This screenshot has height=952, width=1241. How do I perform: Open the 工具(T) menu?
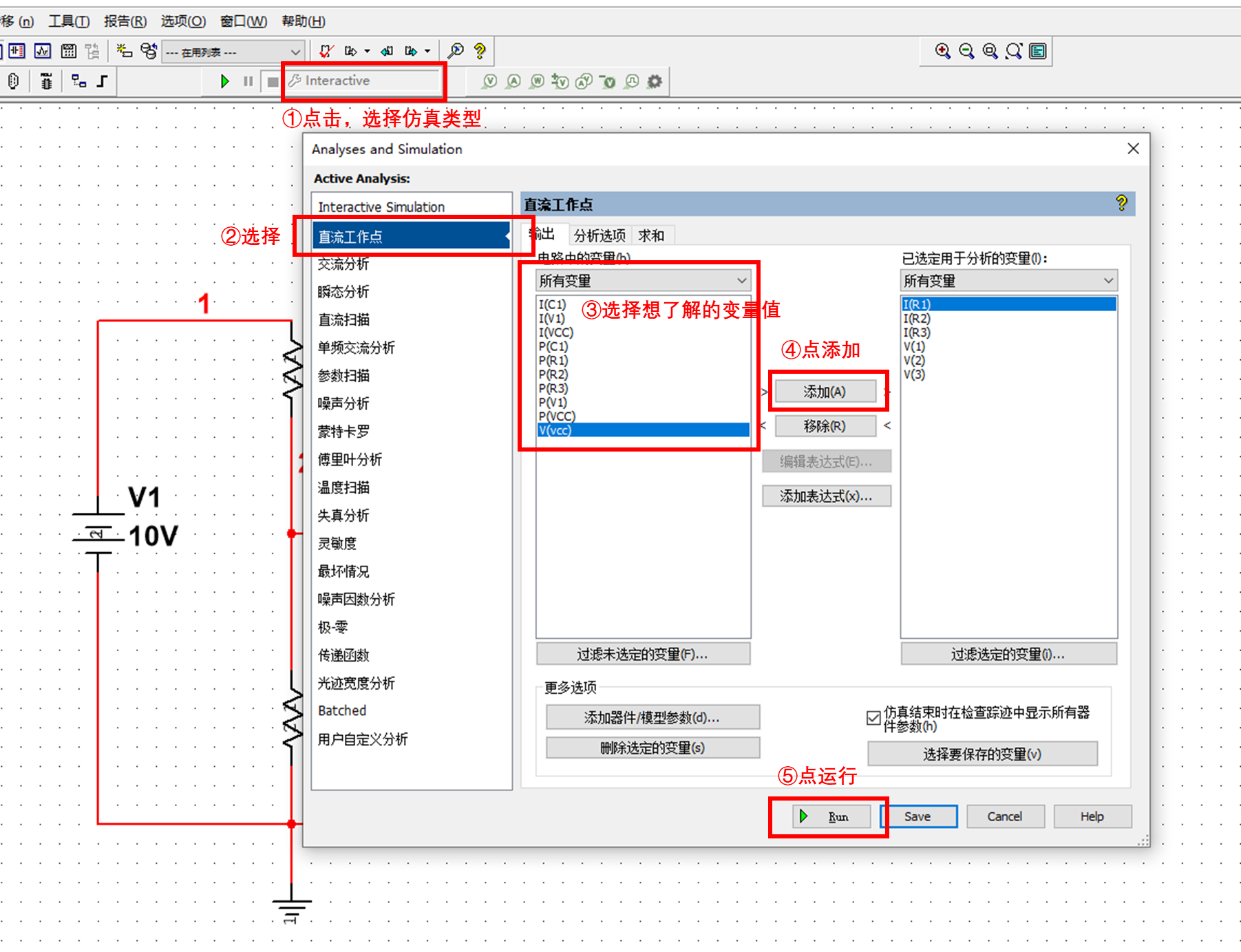pyautogui.click(x=69, y=21)
